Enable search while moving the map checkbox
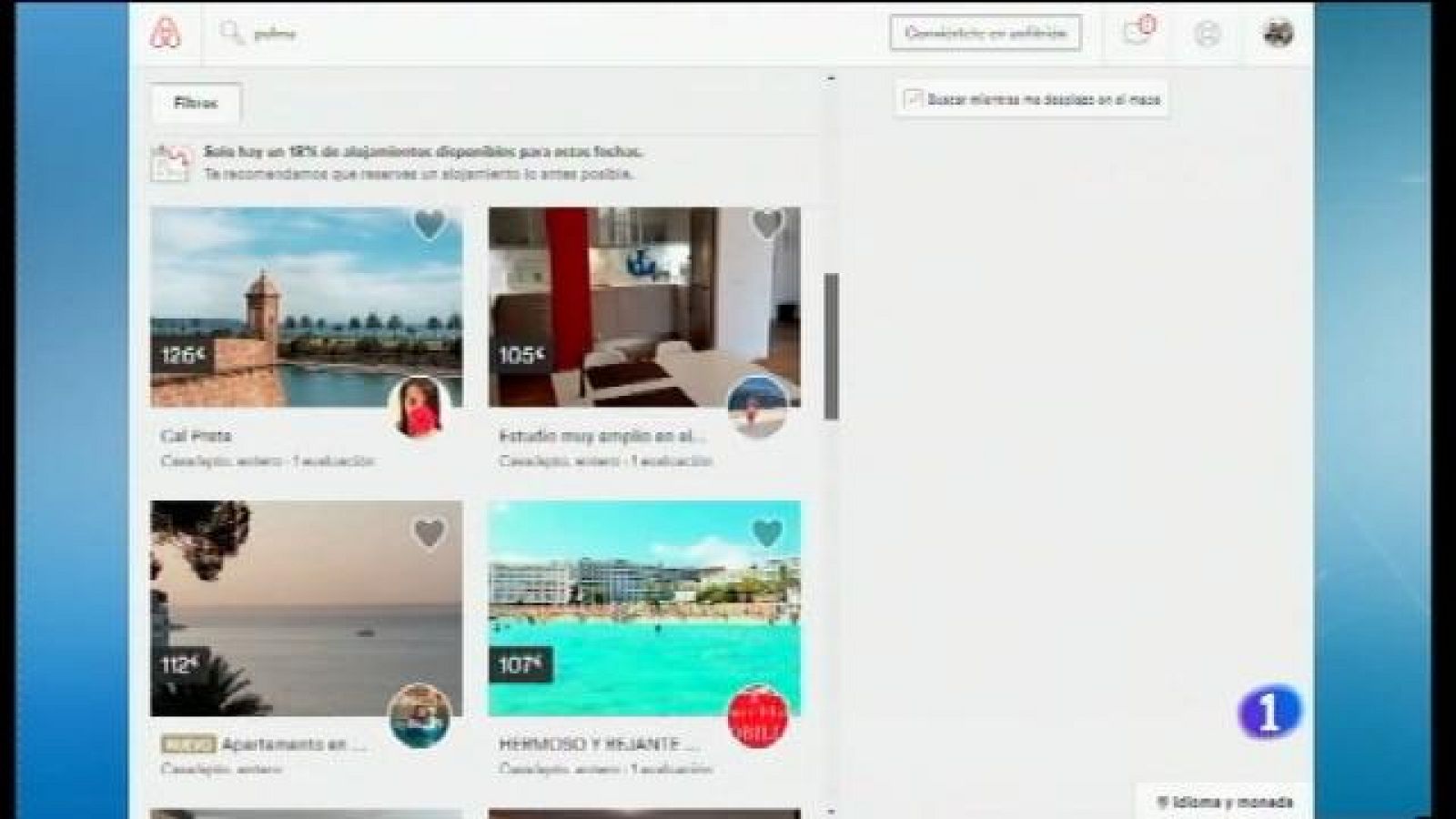This screenshot has height=819, width=1456. [x=914, y=99]
